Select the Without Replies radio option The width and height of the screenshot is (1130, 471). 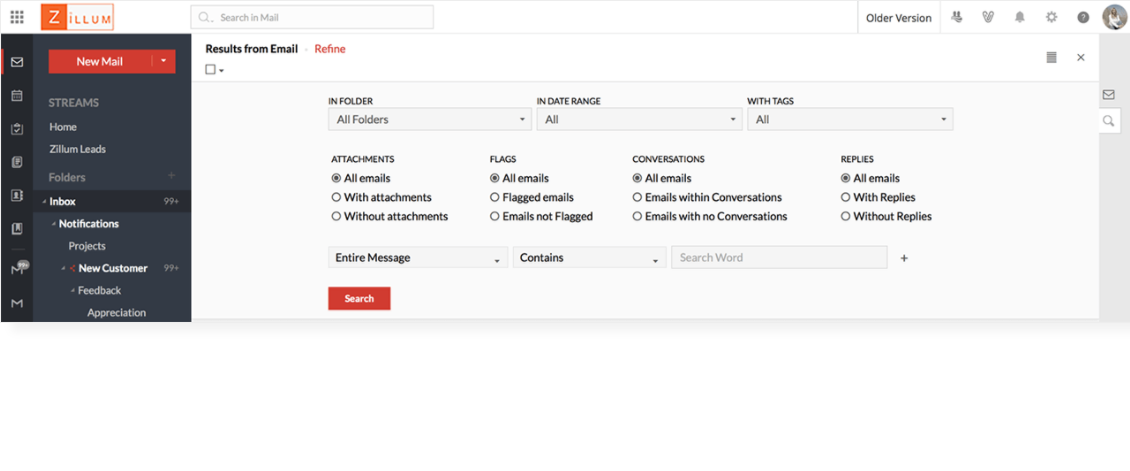point(846,217)
